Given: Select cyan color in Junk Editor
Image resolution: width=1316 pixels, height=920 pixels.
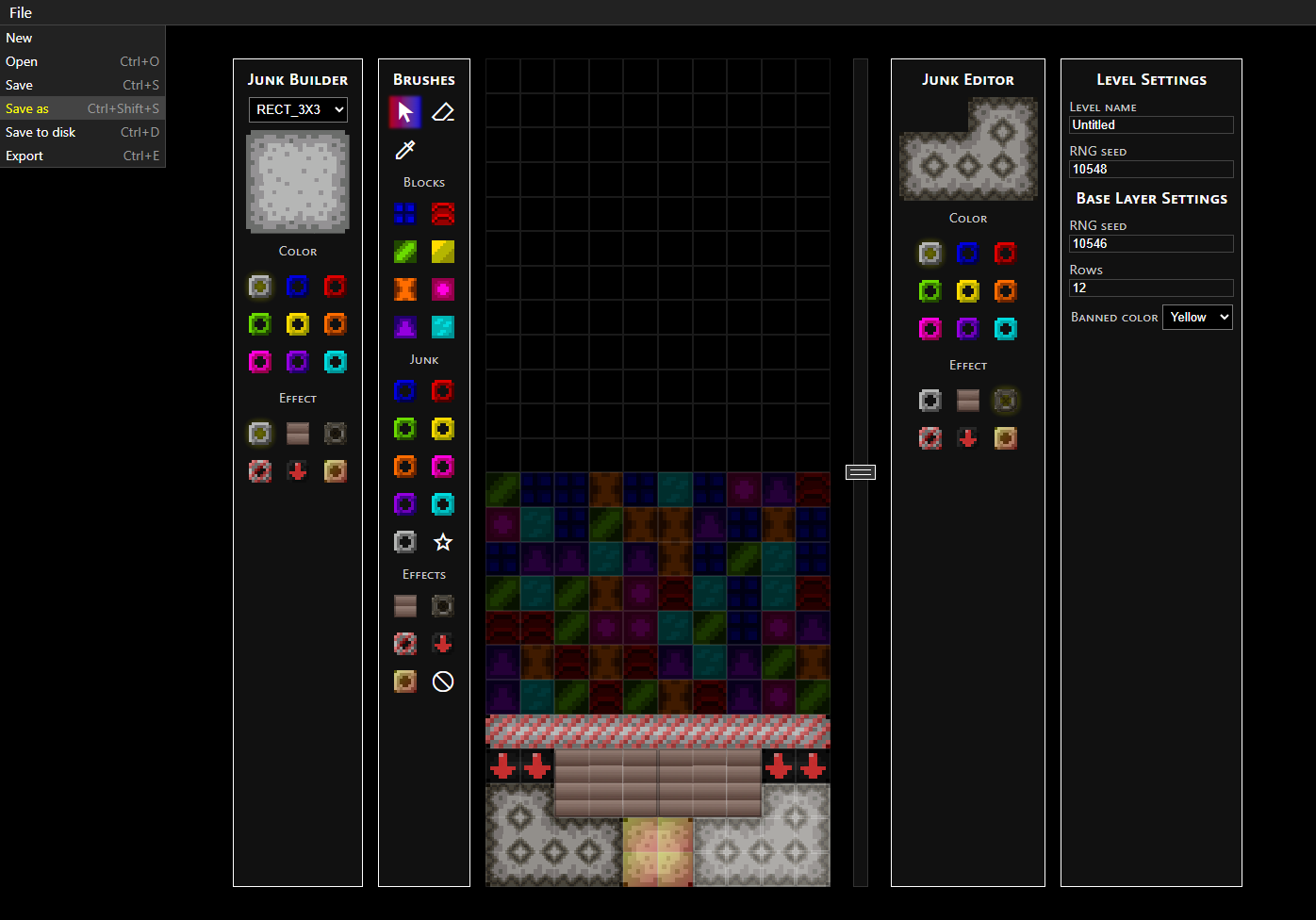Looking at the screenshot, I should (1006, 329).
